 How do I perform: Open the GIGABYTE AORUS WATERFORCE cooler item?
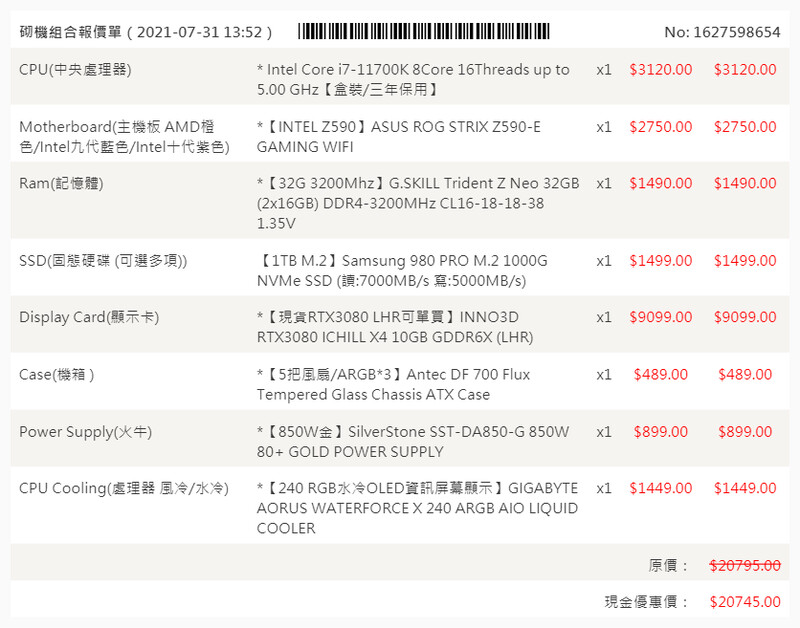[x=417, y=508]
